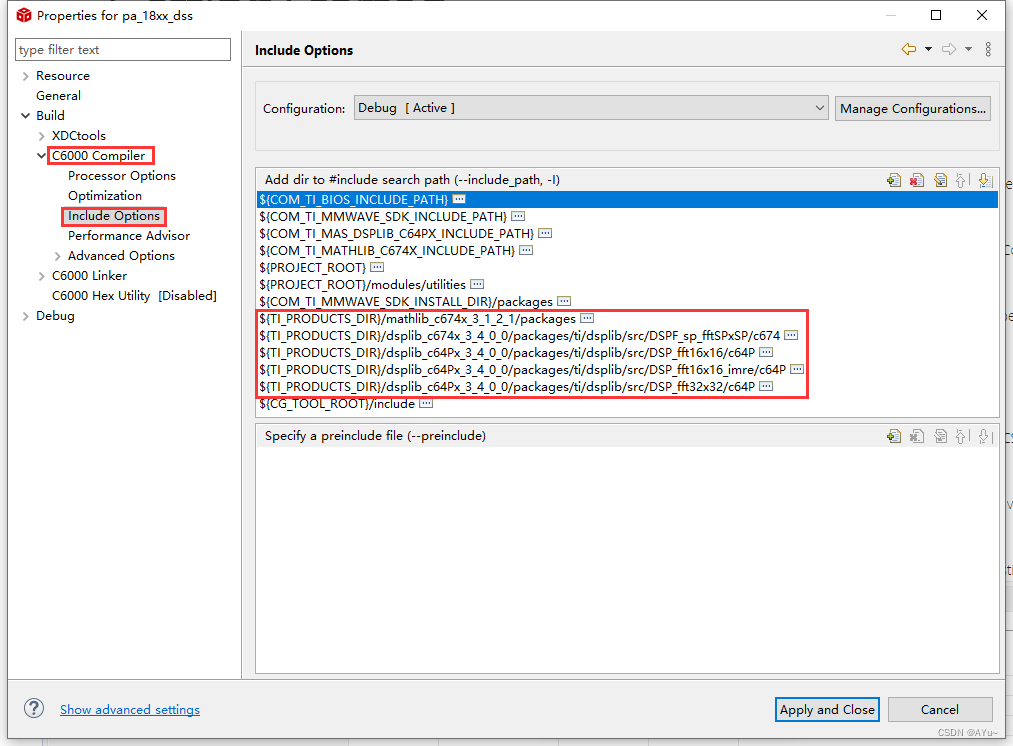Edit preinclude file entry
The height and width of the screenshot is (746, 1013).
[x=941, y=437]
